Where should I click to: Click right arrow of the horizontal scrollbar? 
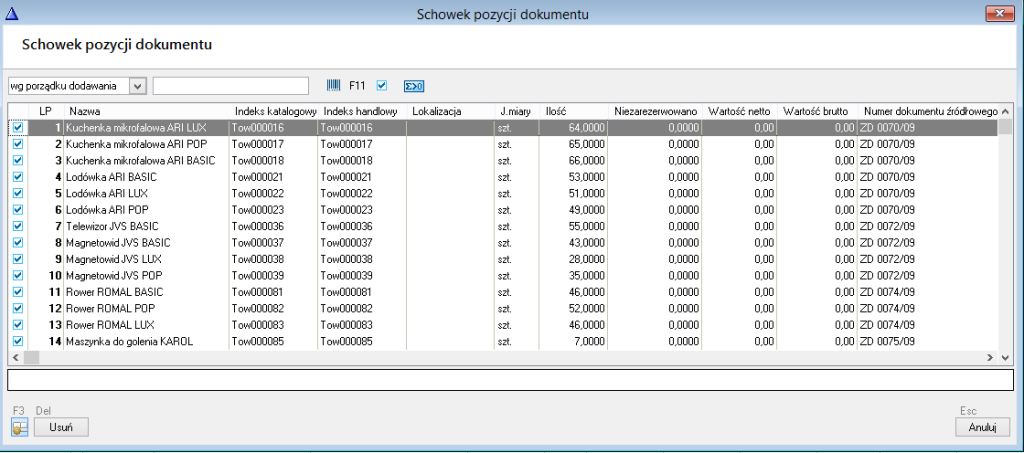pos(991,357)
